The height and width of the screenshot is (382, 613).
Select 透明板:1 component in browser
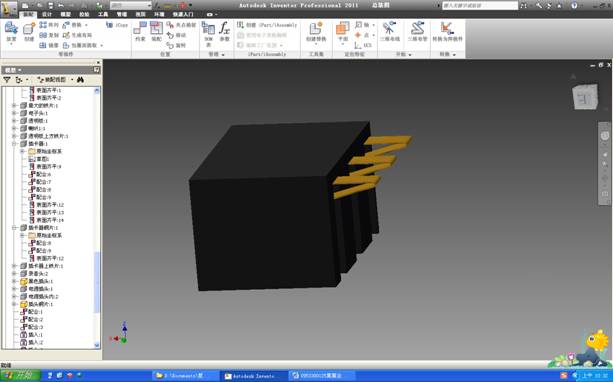(x=34, y=121)
